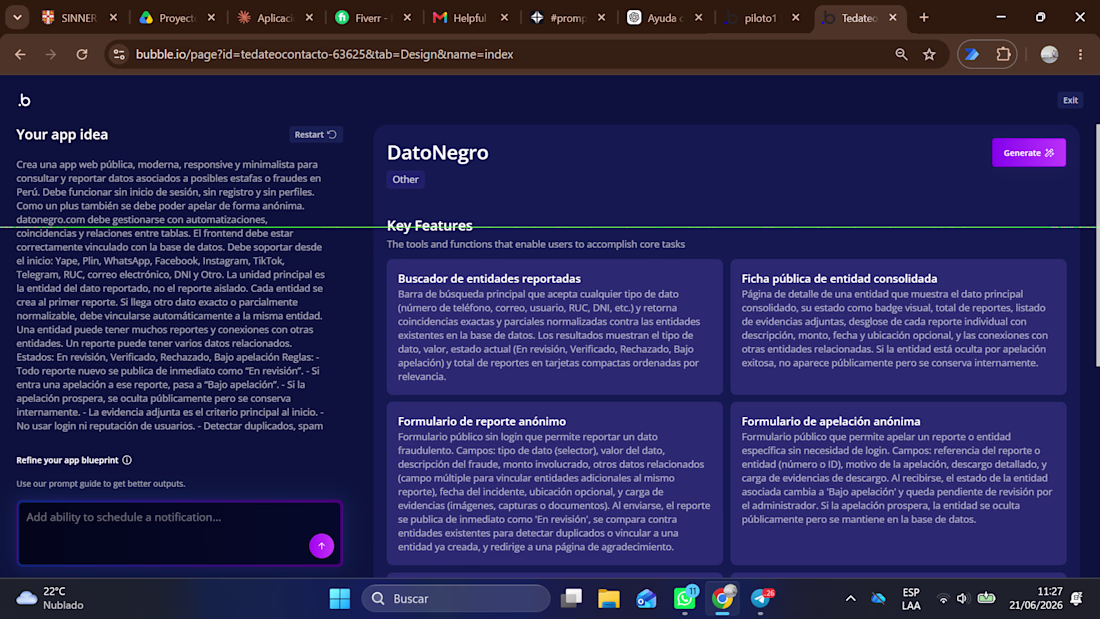Click the Generate button
This screenshot has height=619, width=1100.
pos(1028,152)
